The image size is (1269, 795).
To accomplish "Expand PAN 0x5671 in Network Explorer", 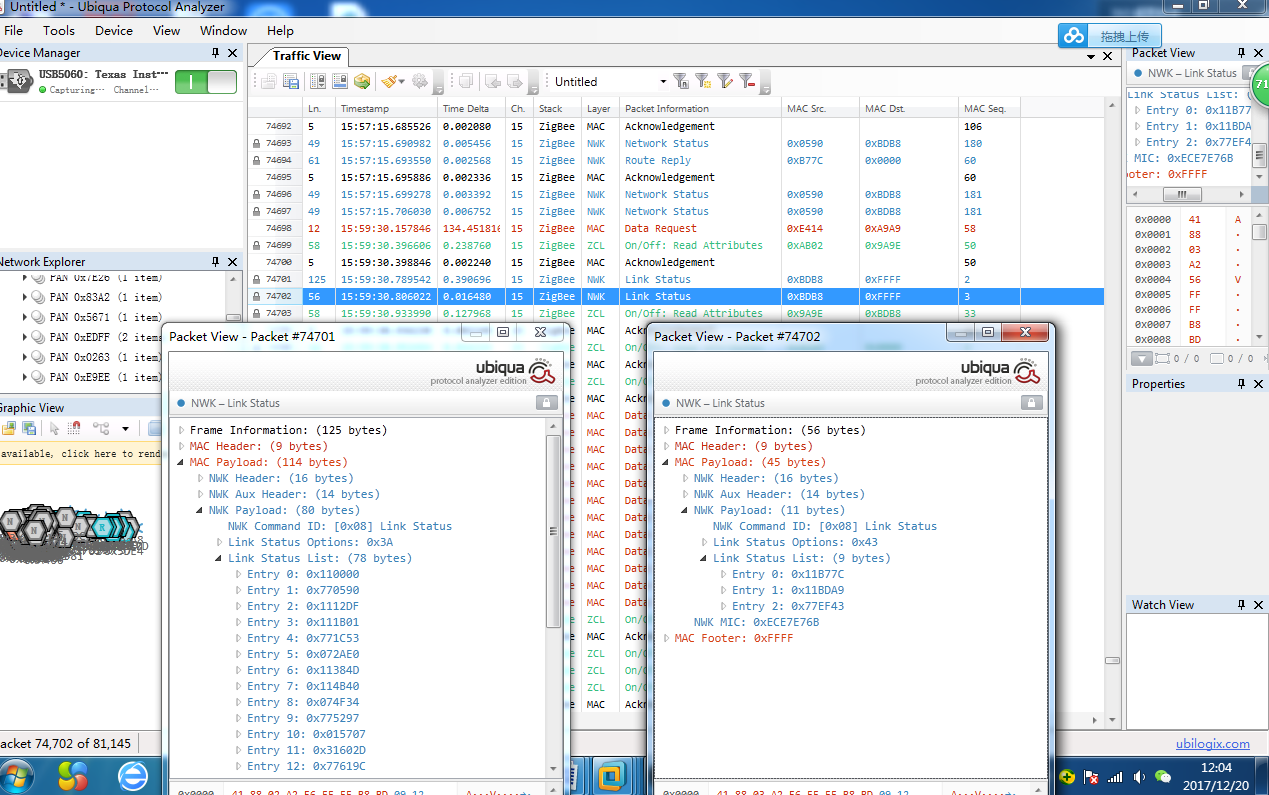I will [25, 317].
